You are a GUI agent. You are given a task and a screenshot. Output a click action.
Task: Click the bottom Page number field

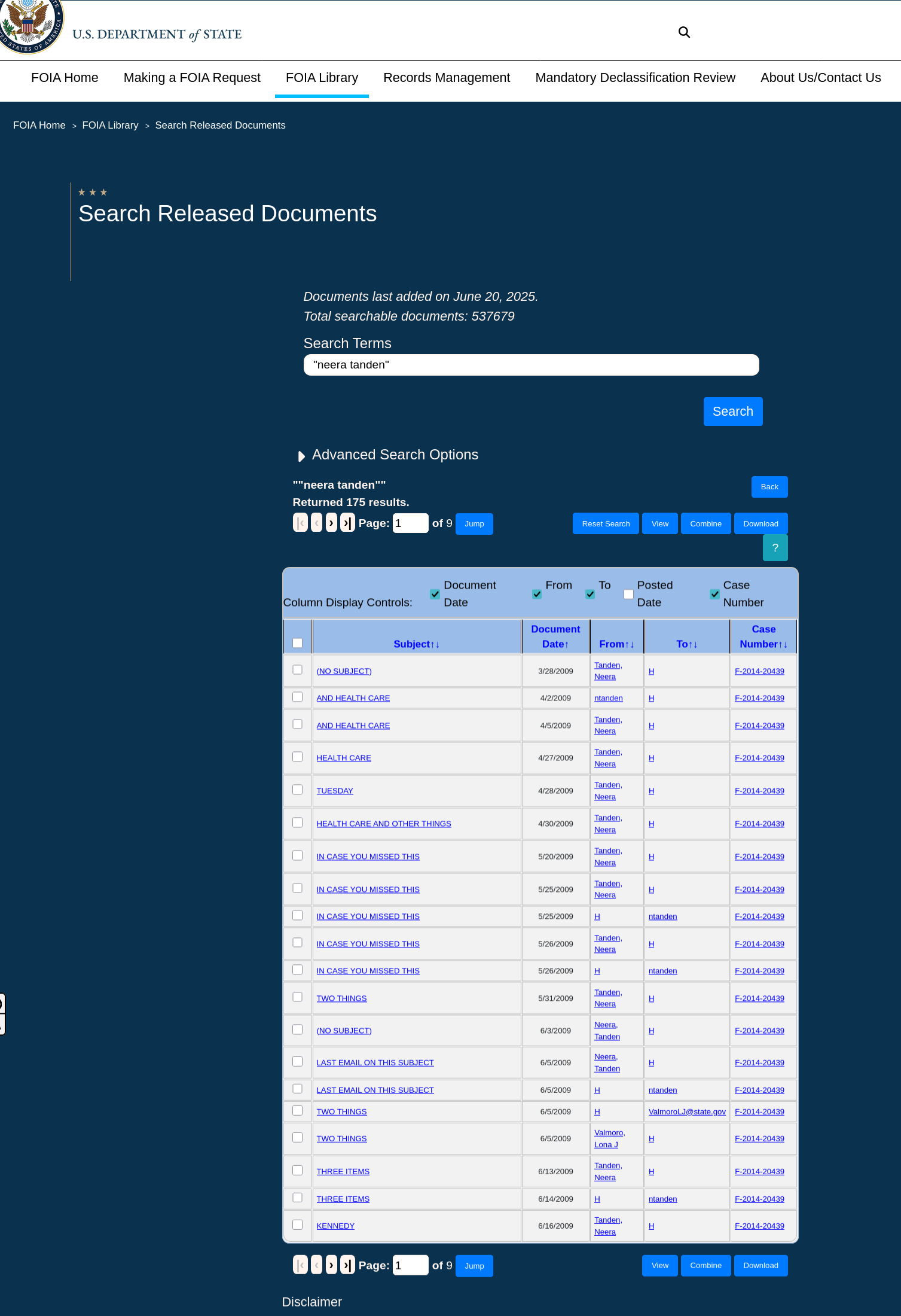[x=410, y=1265]
